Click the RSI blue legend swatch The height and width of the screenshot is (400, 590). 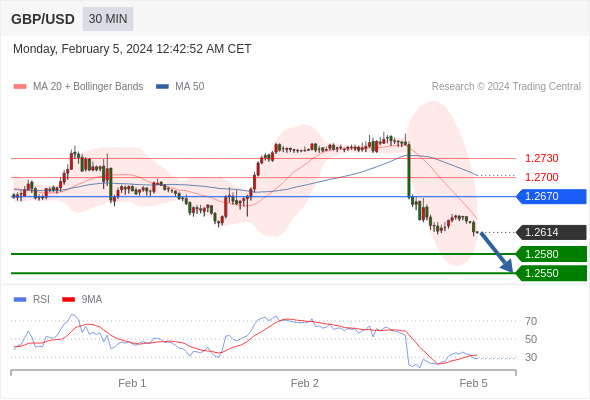[20, 300]
